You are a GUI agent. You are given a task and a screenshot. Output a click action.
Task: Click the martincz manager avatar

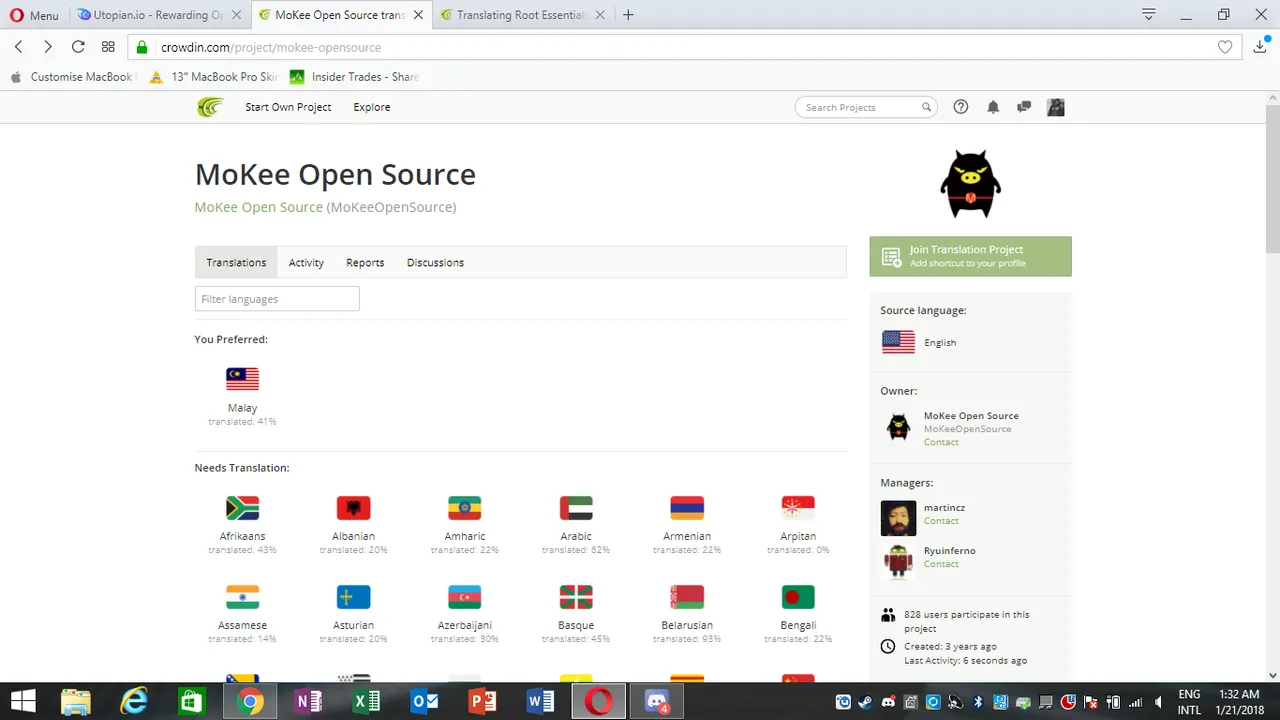pos(898,518)
